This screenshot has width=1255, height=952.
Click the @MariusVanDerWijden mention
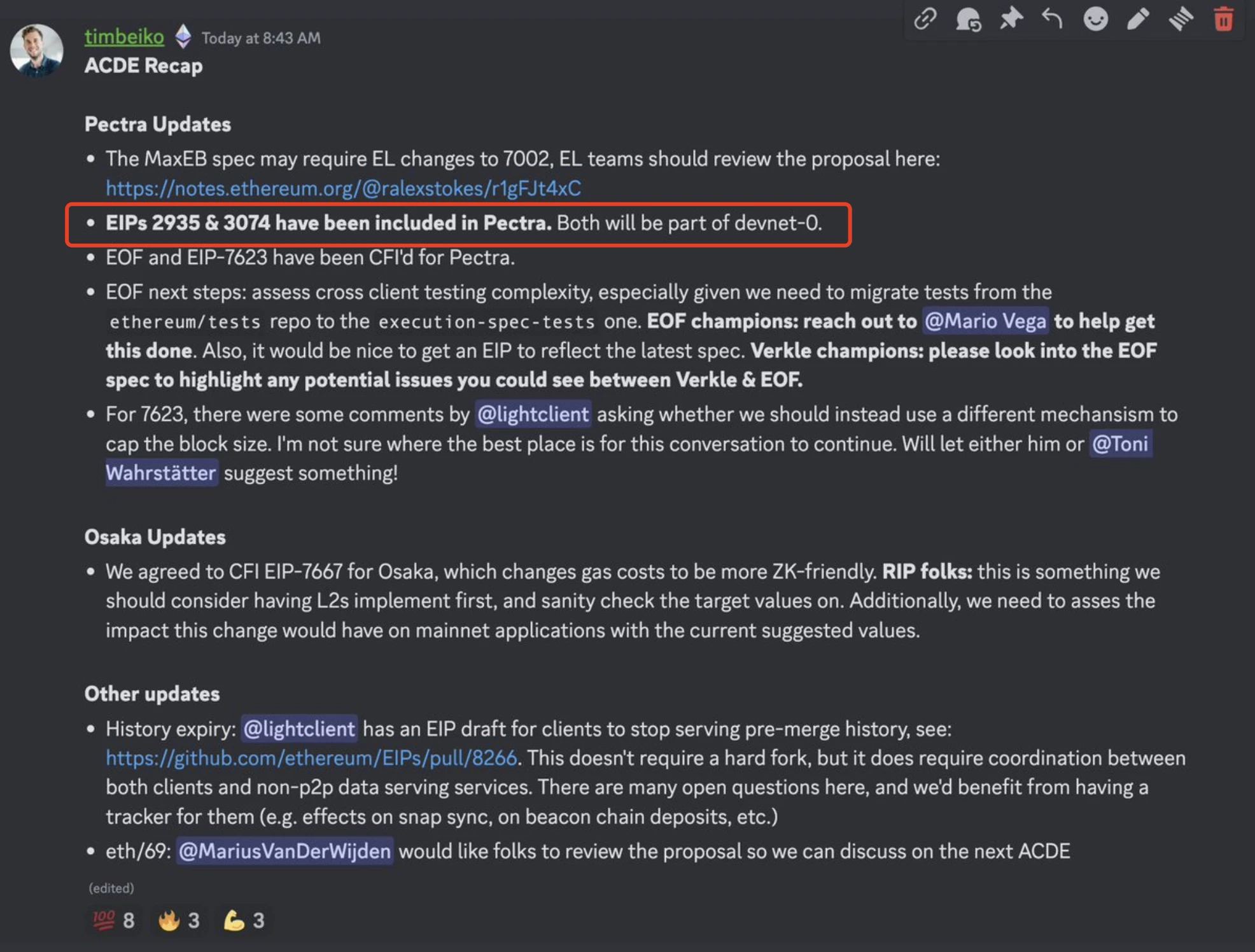coord(284,851)
